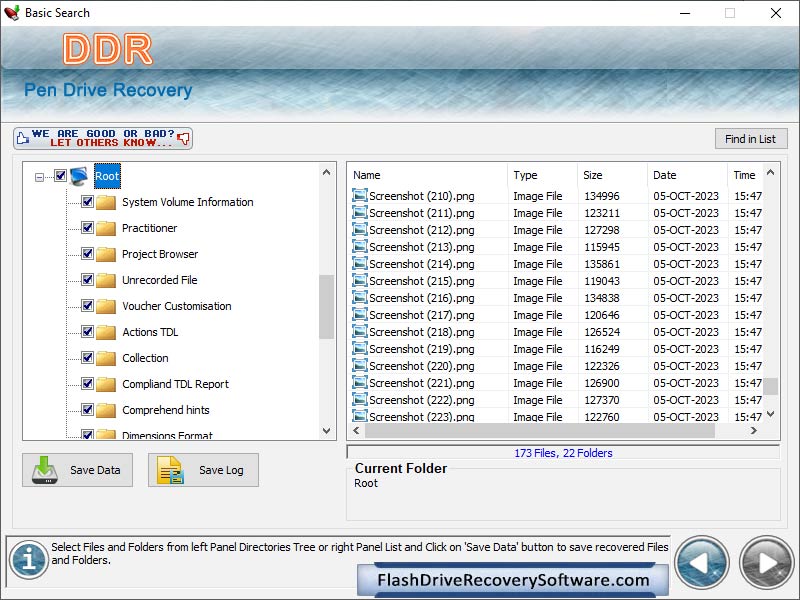Uncheck the Actions TDL checkbox
The width and height of the screenshot is (800, 600).
coord(87,332)
